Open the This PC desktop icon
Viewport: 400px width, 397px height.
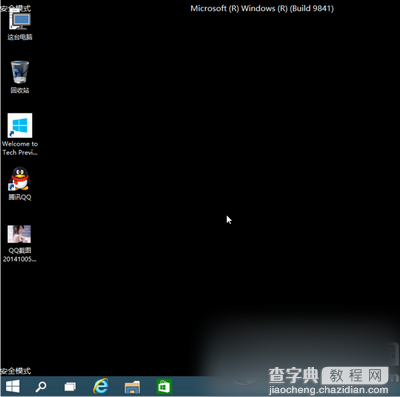[20, 21]
